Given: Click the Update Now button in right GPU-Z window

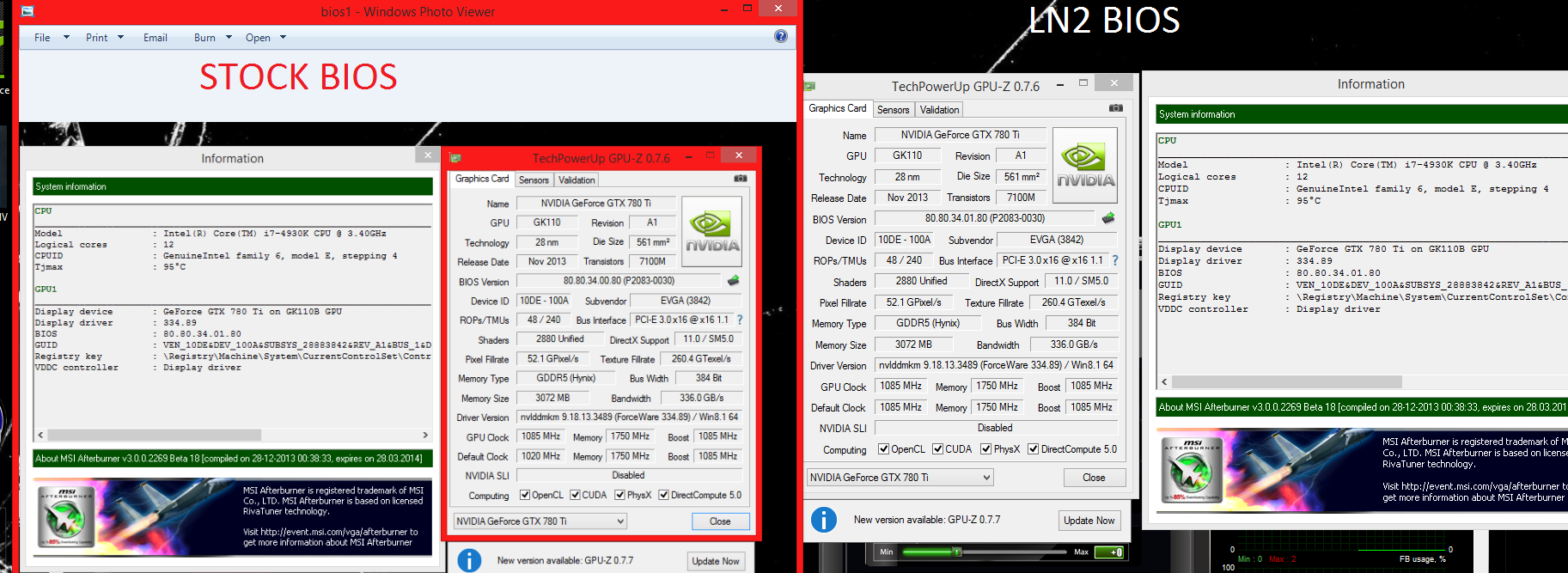Looking at the screenshot, I should point(1089,521).
